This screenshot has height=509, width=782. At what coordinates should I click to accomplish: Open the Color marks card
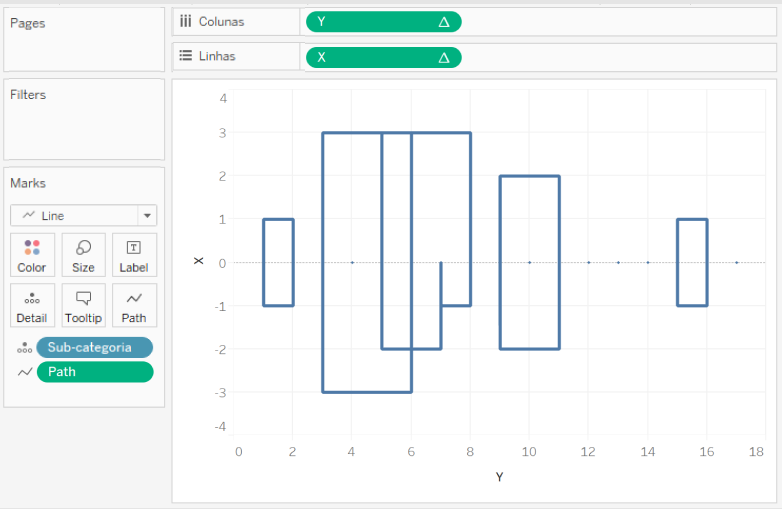(x=32, y=255)
